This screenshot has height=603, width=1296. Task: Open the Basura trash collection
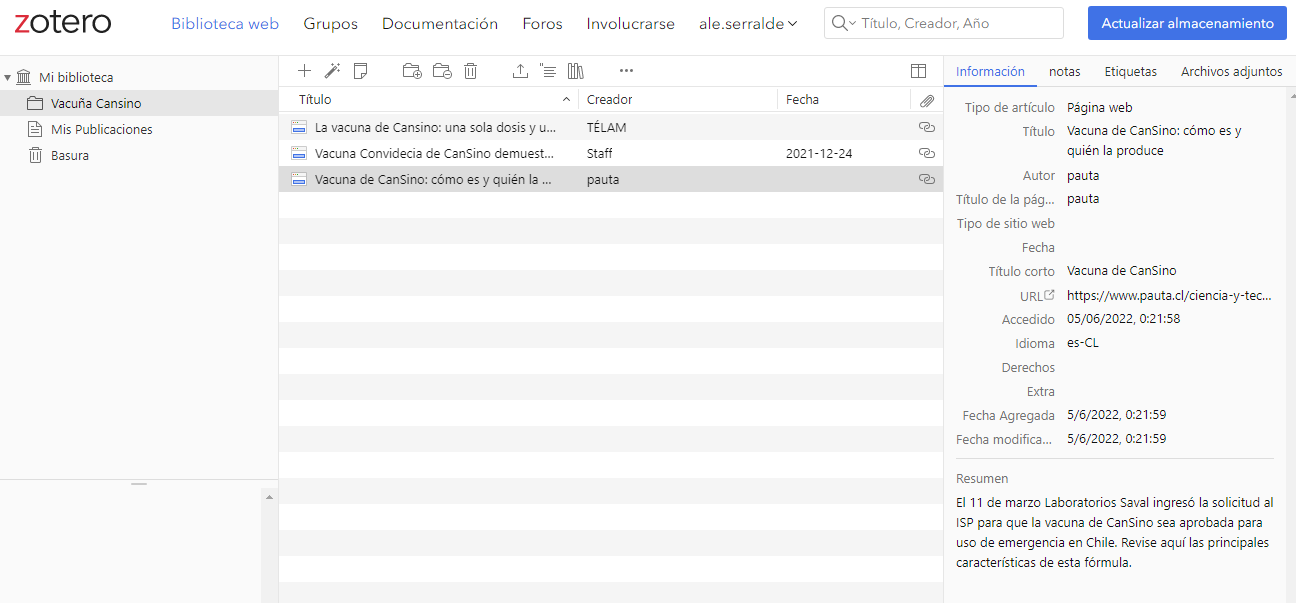pos(139,155)
